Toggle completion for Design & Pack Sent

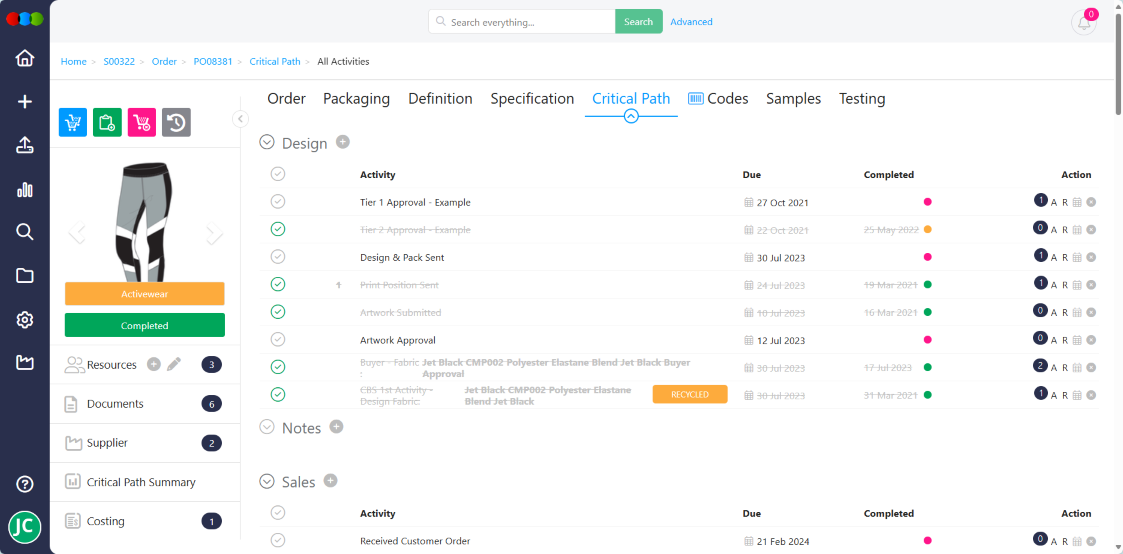(x=278, y=257)
